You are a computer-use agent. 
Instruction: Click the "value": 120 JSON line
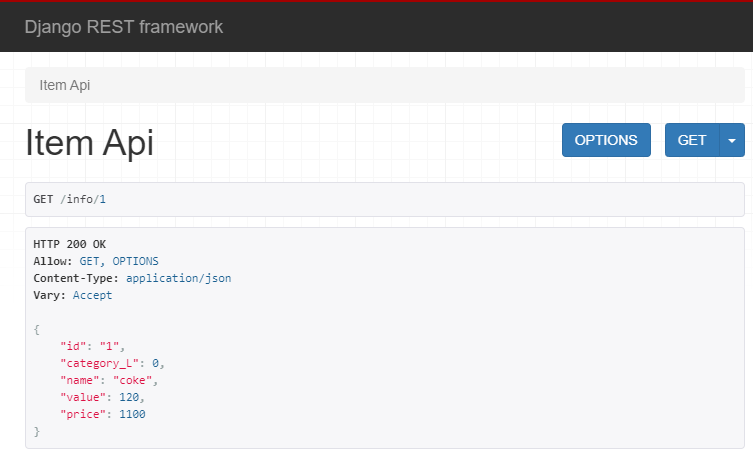point(102,397)
